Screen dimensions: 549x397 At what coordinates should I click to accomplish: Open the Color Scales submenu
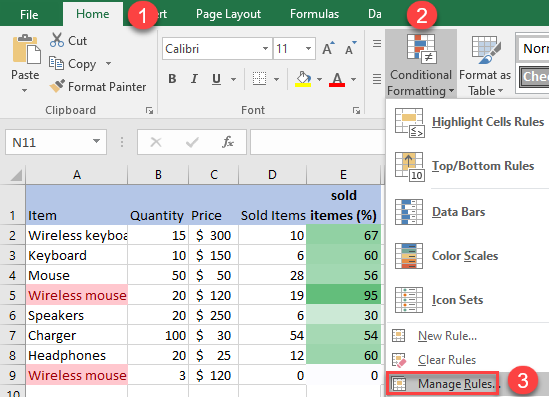click(469, 256)
